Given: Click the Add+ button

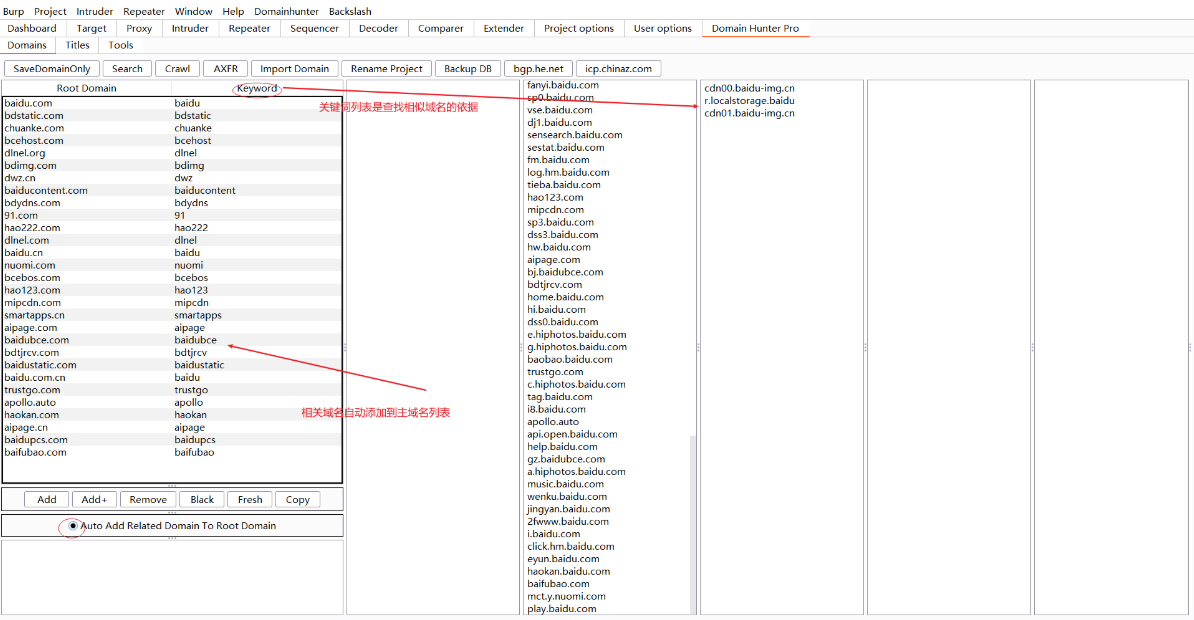Looking at the screenshot, I should click(94, 500).
